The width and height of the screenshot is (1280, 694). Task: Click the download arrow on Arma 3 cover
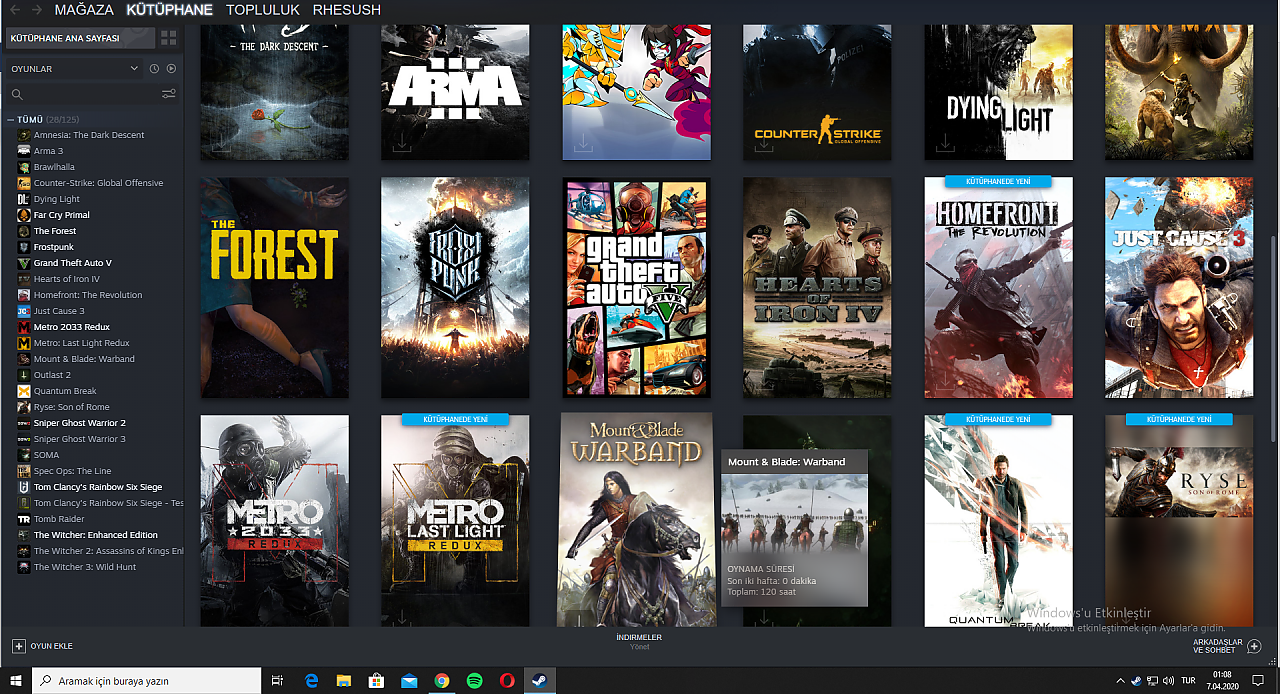tap(401, 145)
